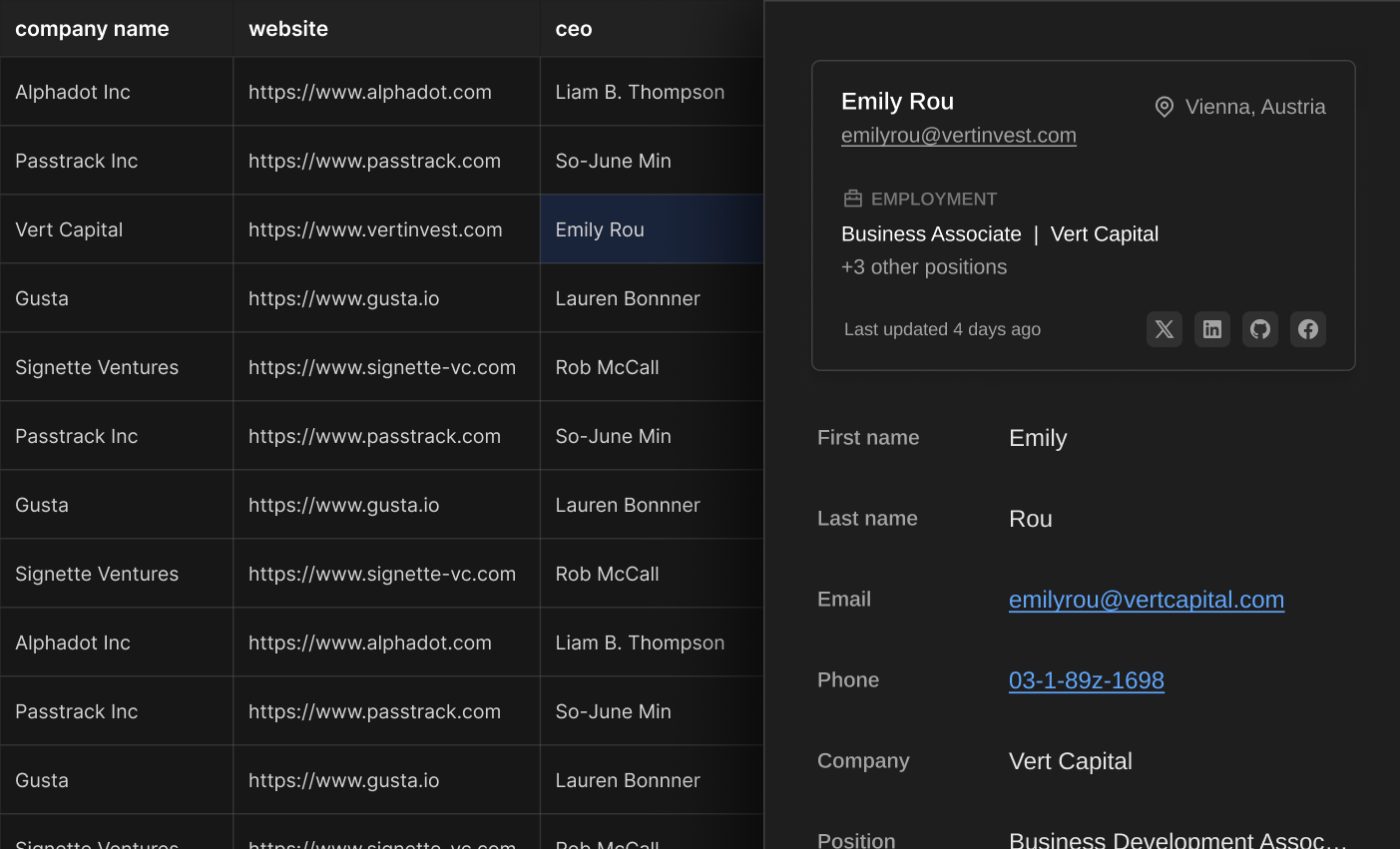1400x849 pixels.
Task: Click the briefcase icon beside Employment
Action: [852, 199]
